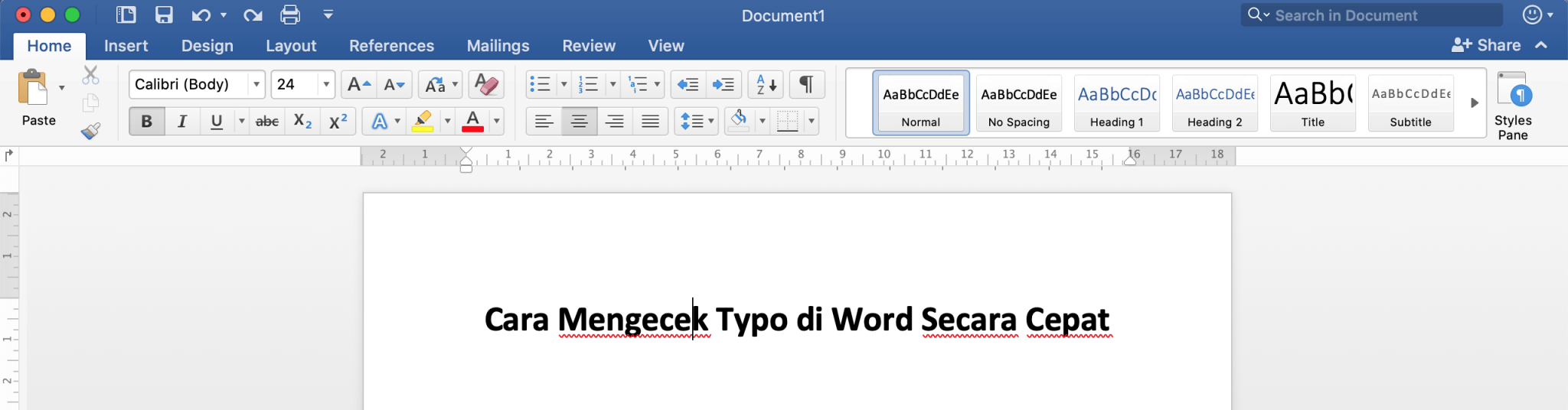
Task: Activate the Format Painter brush
Action: pos(90,131)
